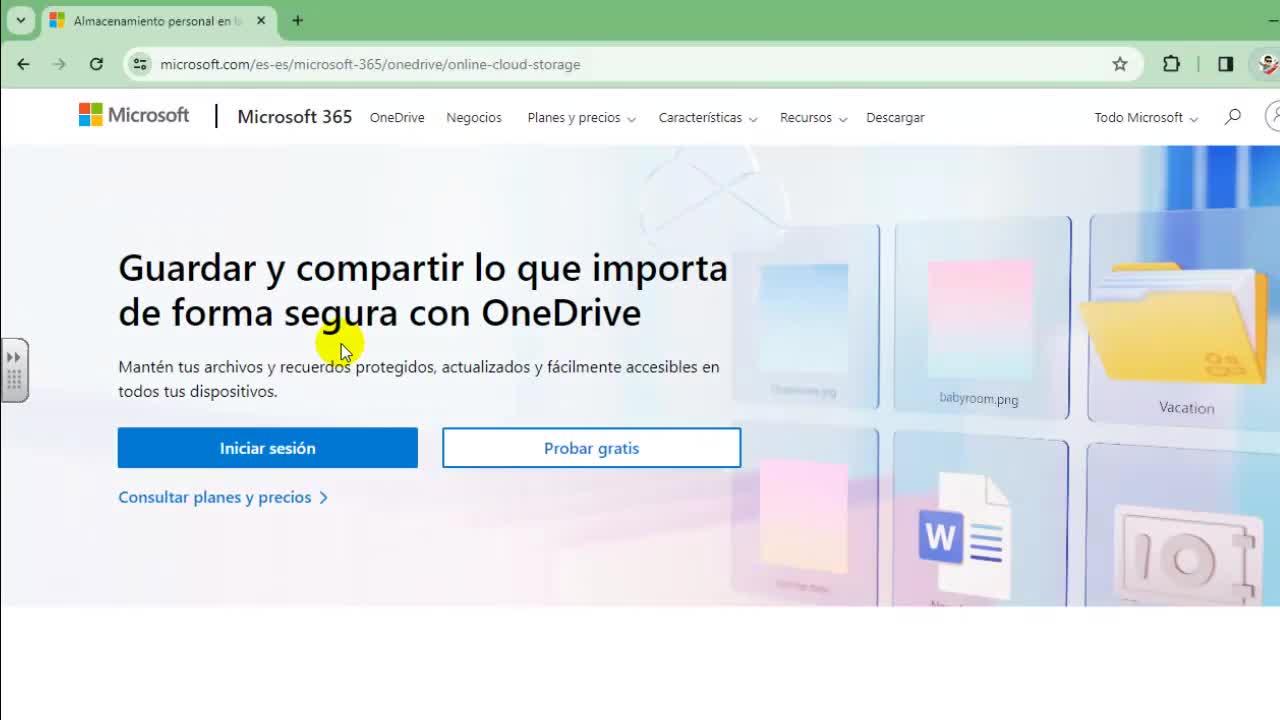Click the personal vault safe tile
This screenshot has height=720, width=1280.
click(1183, 524)
